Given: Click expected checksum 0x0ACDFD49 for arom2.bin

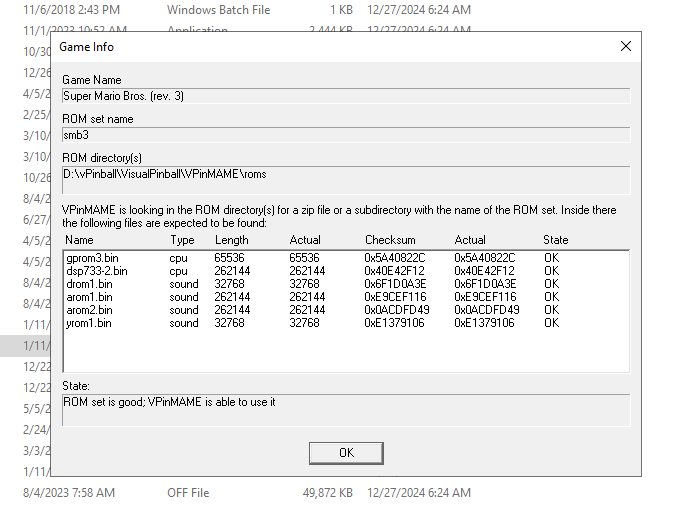Looking at the screenshot, I should (396, 310).
